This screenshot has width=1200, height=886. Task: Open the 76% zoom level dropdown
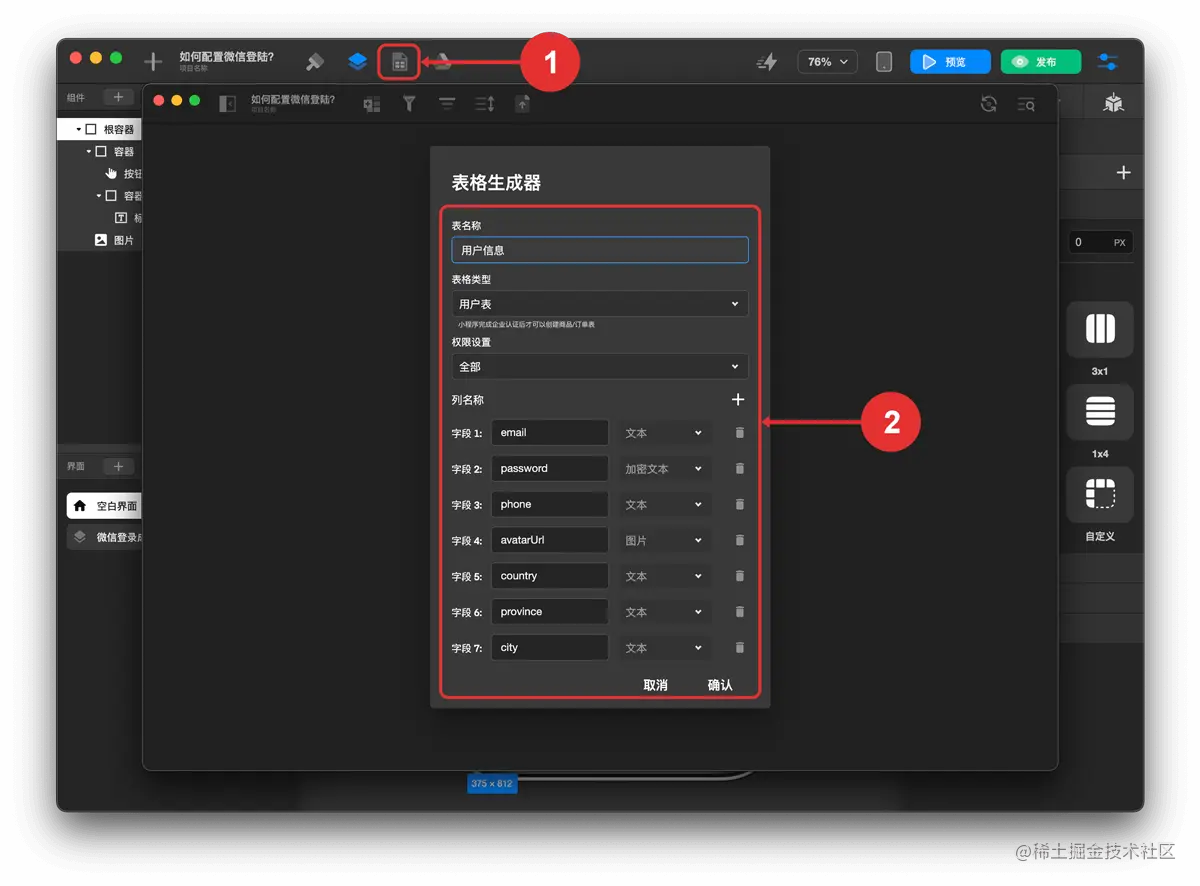point(827,62)
